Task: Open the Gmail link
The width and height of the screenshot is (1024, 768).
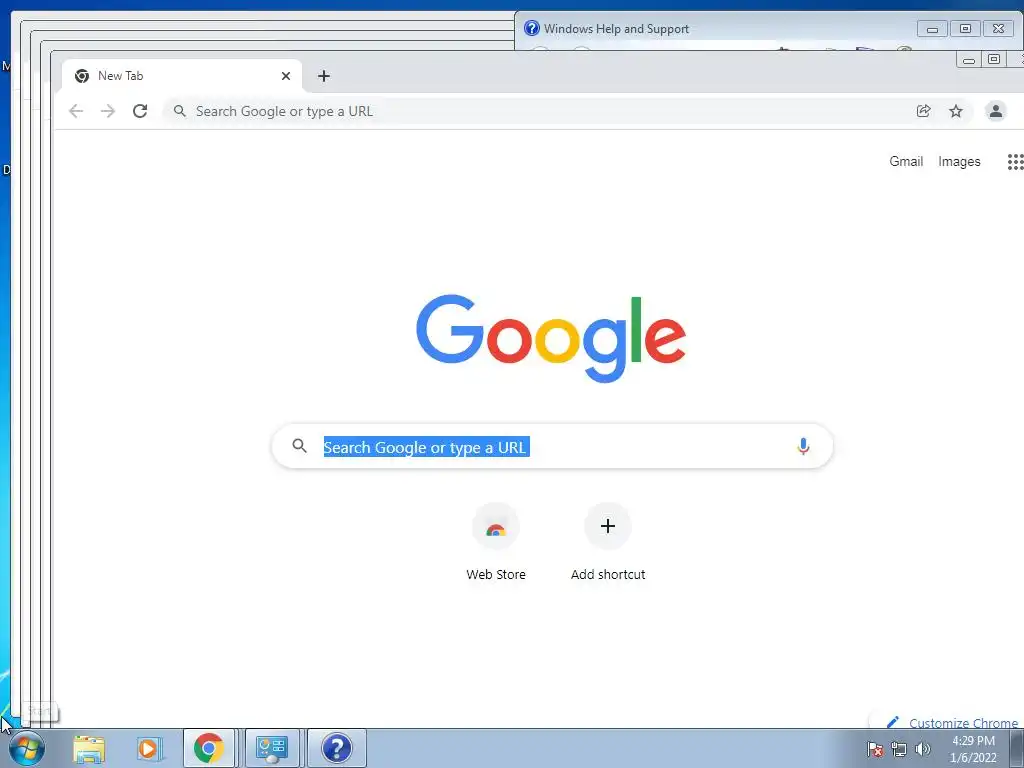Action: pos(906,161)
